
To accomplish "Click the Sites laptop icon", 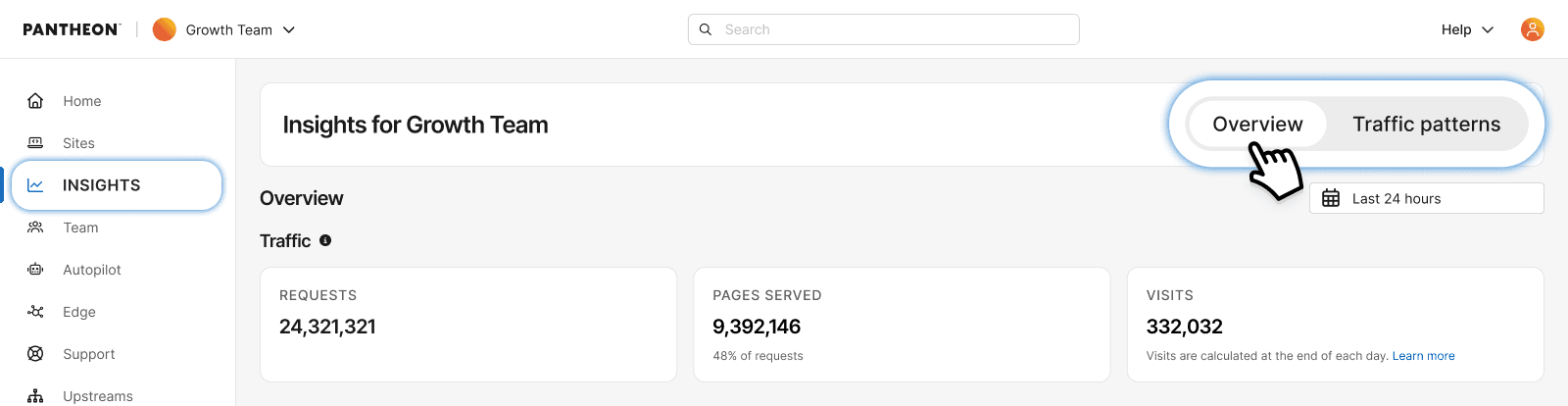I will 35,143.
